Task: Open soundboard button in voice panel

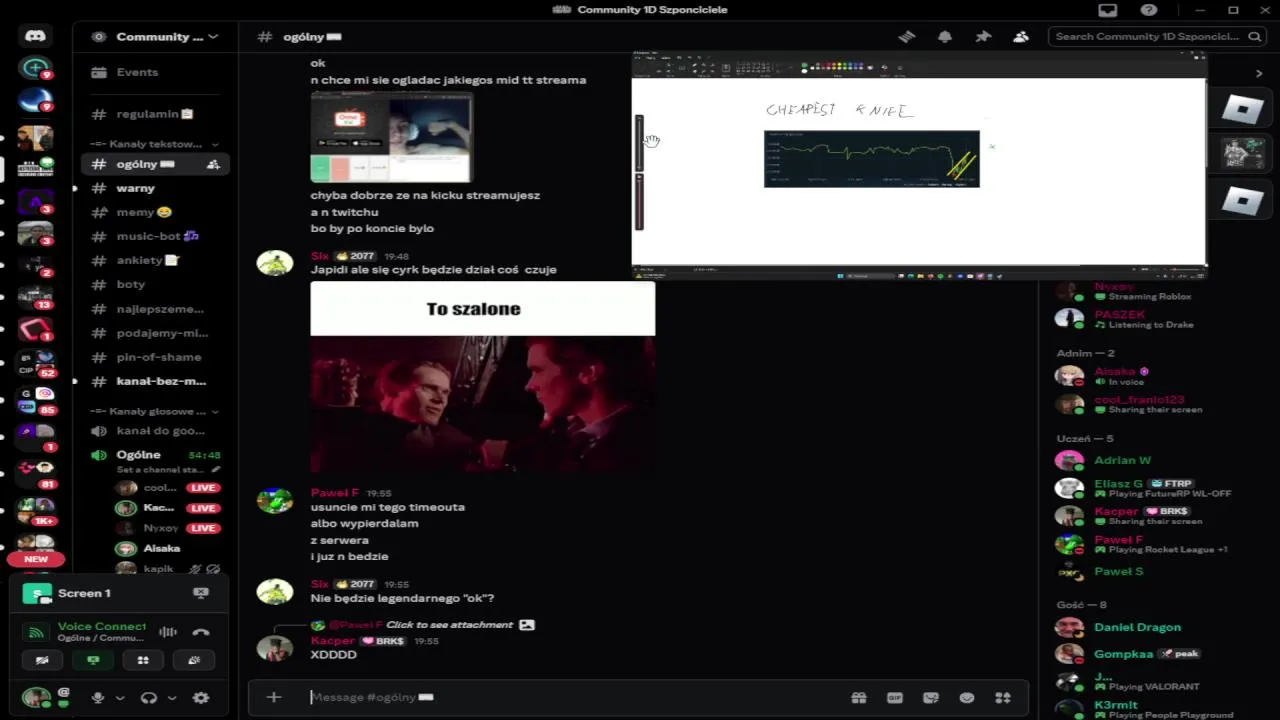Action: [x=193, y=660]
